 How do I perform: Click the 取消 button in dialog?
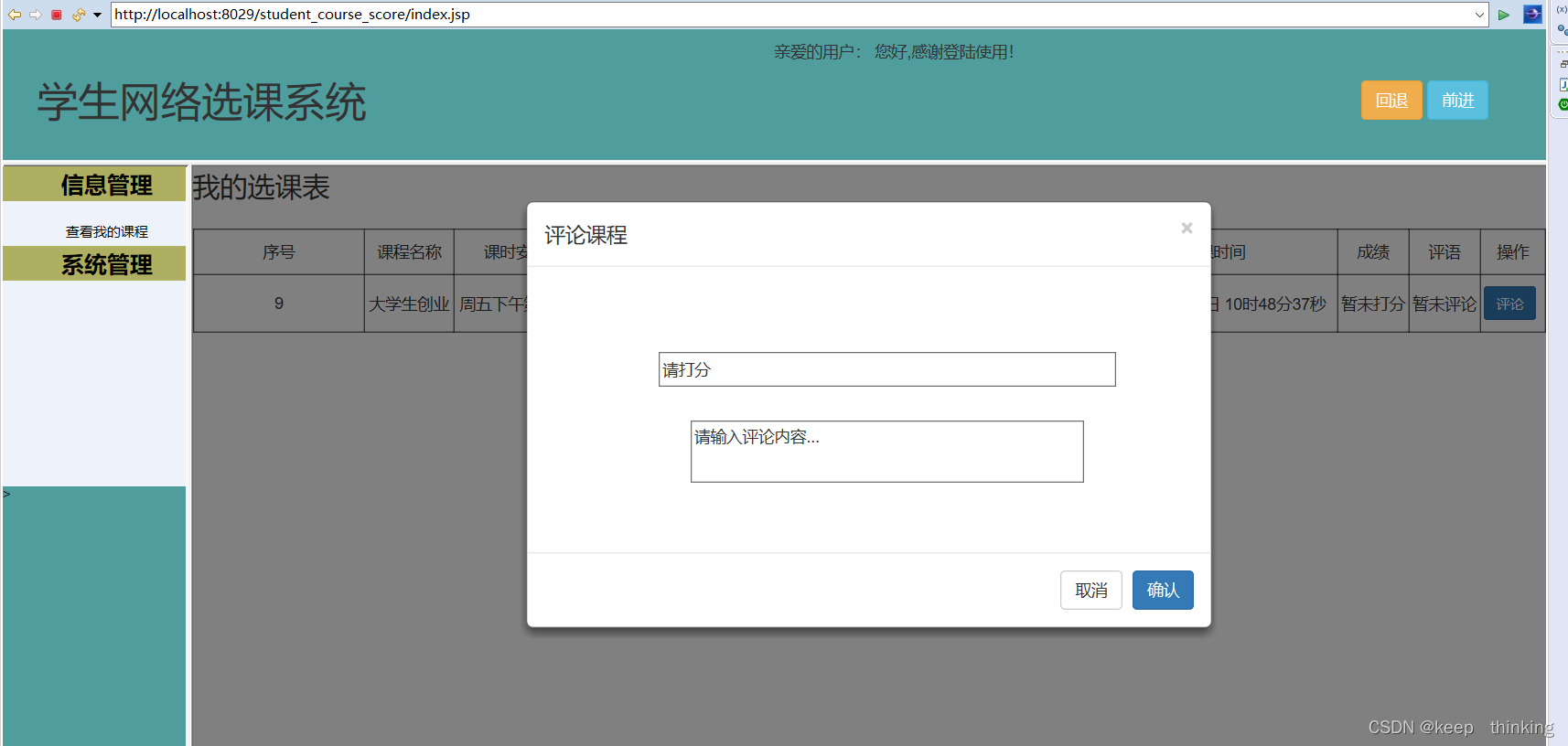point(1091,590)
